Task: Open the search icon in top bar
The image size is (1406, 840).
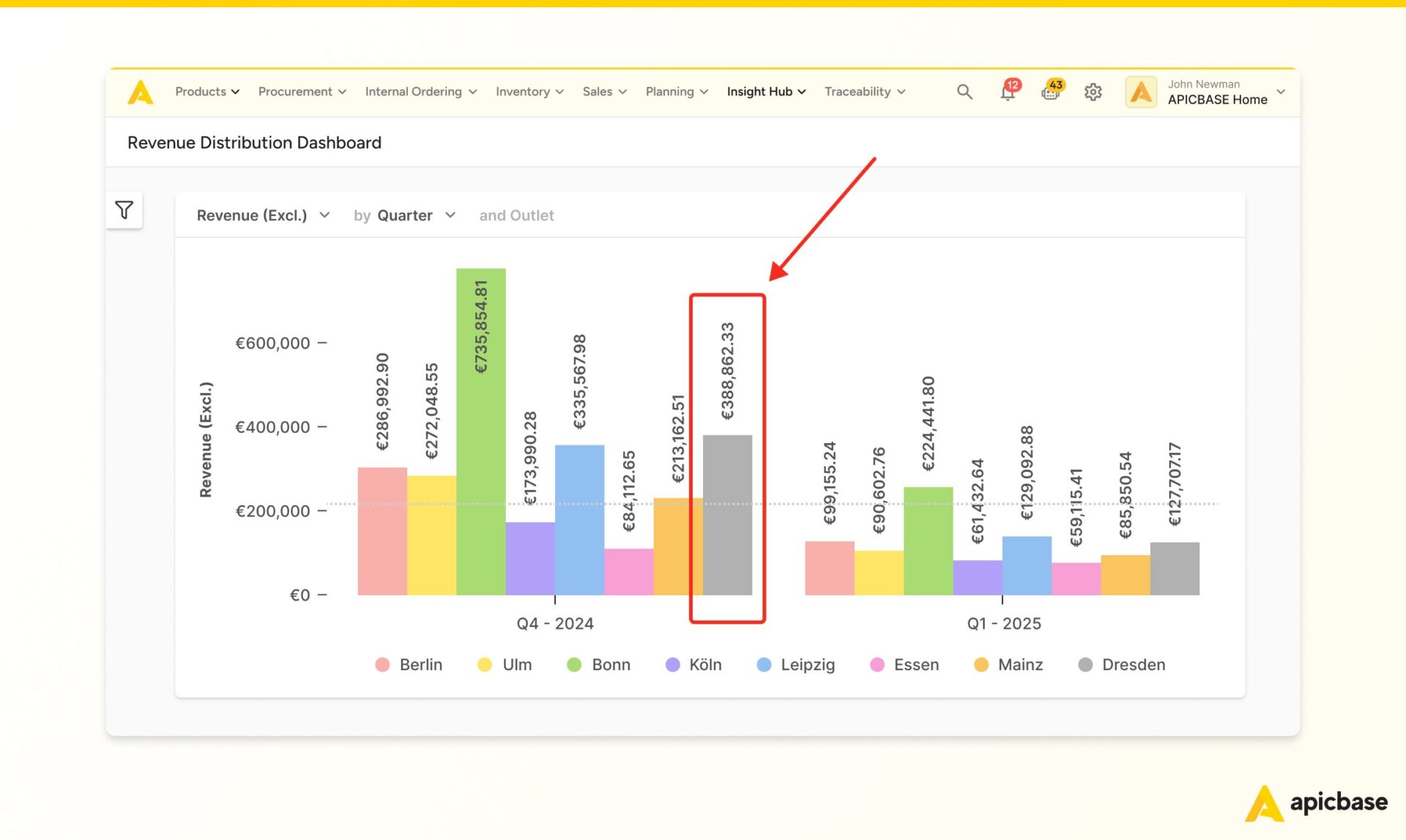Action: 962,92
